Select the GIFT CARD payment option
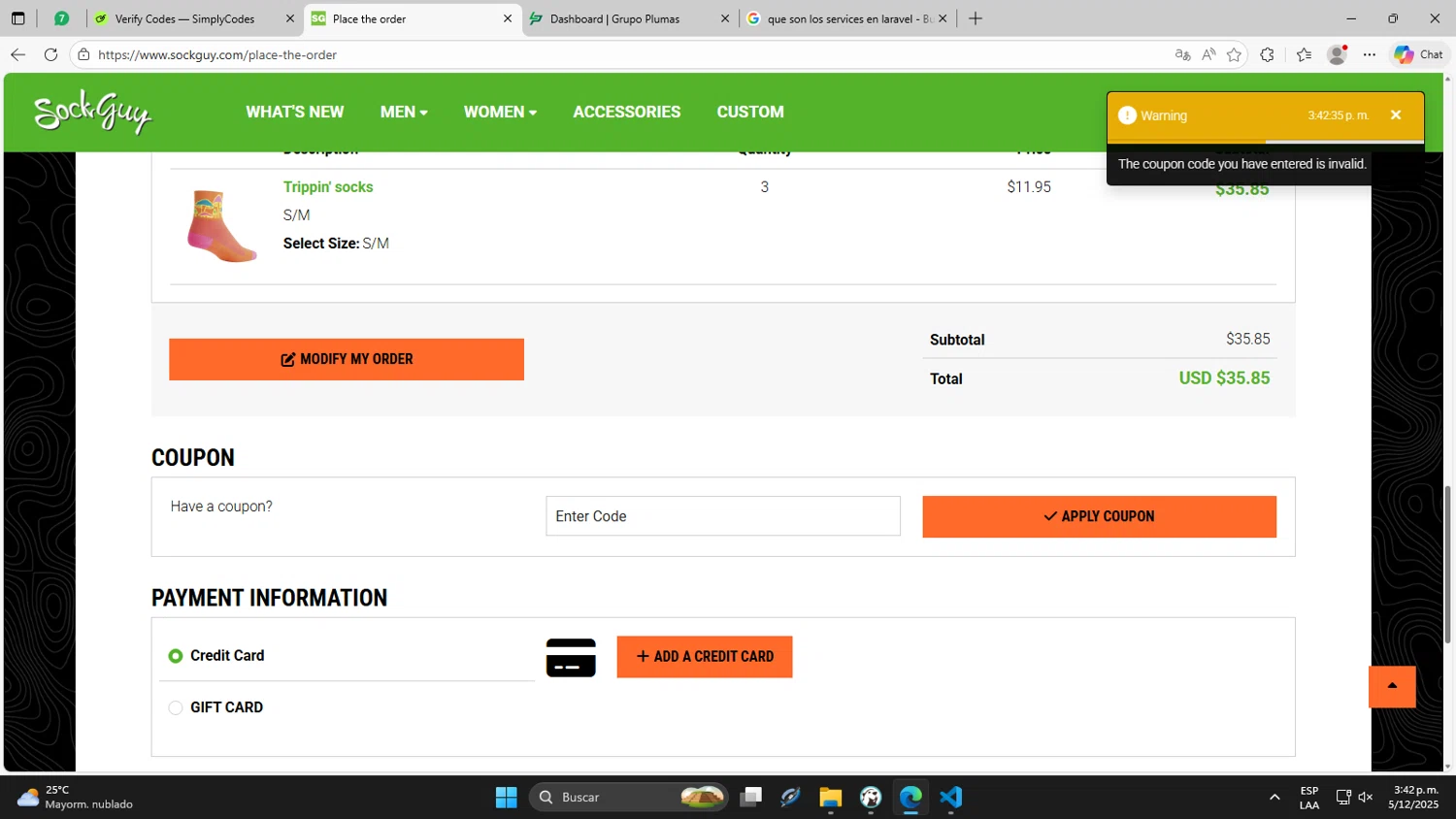Screen dimensions: 1456x819 [x=176, y=707]
